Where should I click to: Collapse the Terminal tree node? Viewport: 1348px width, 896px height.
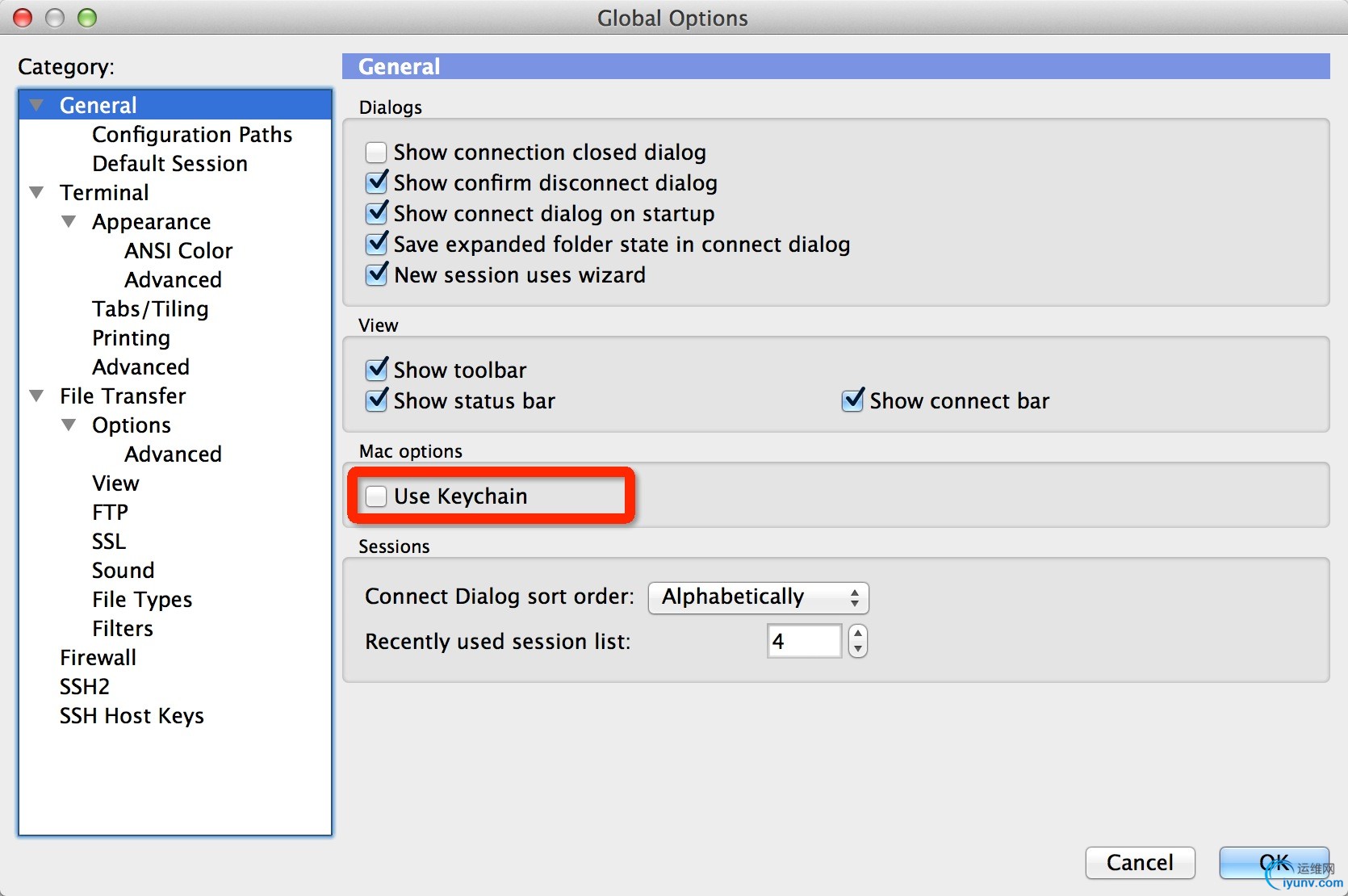(x=36, y=192)
